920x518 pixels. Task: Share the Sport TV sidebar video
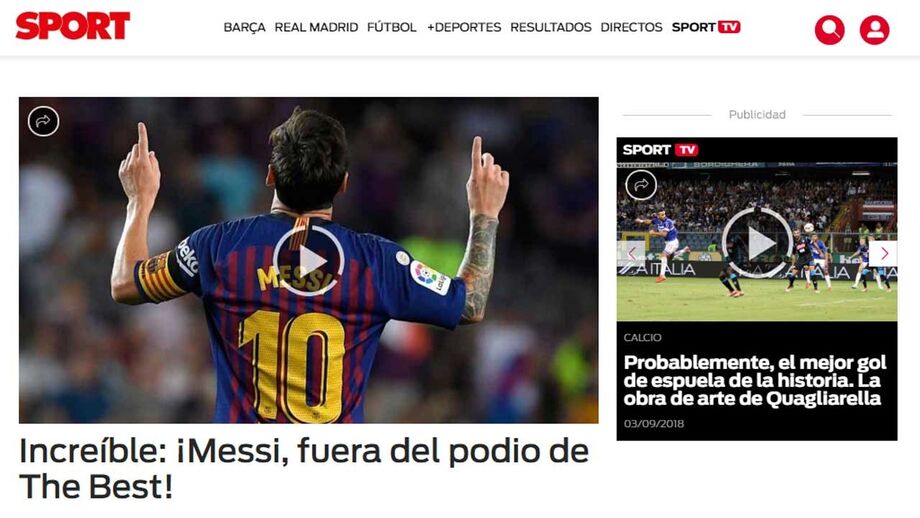[x=641, y=185]
